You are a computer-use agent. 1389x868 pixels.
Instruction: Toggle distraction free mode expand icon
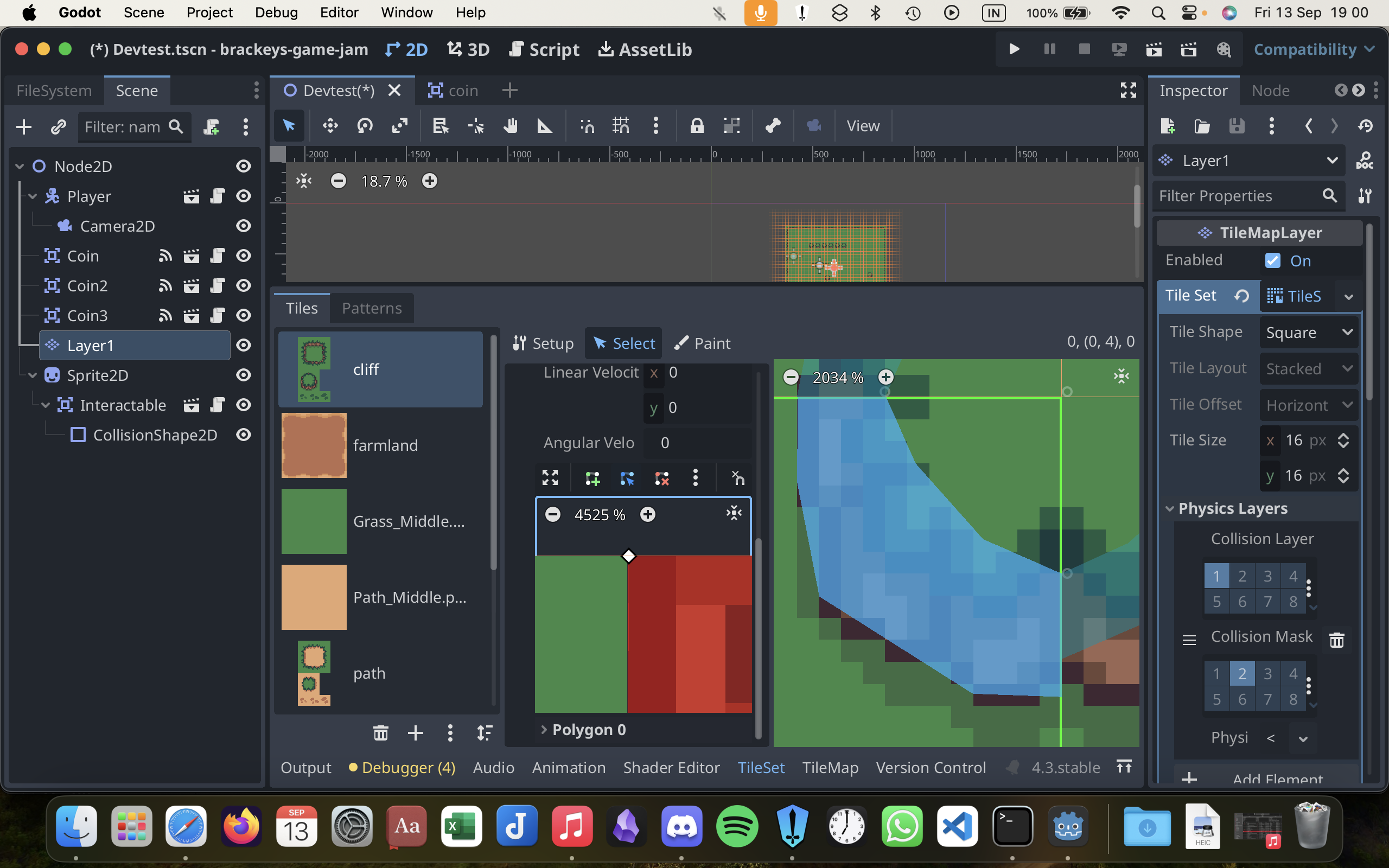click(1129, 90)
